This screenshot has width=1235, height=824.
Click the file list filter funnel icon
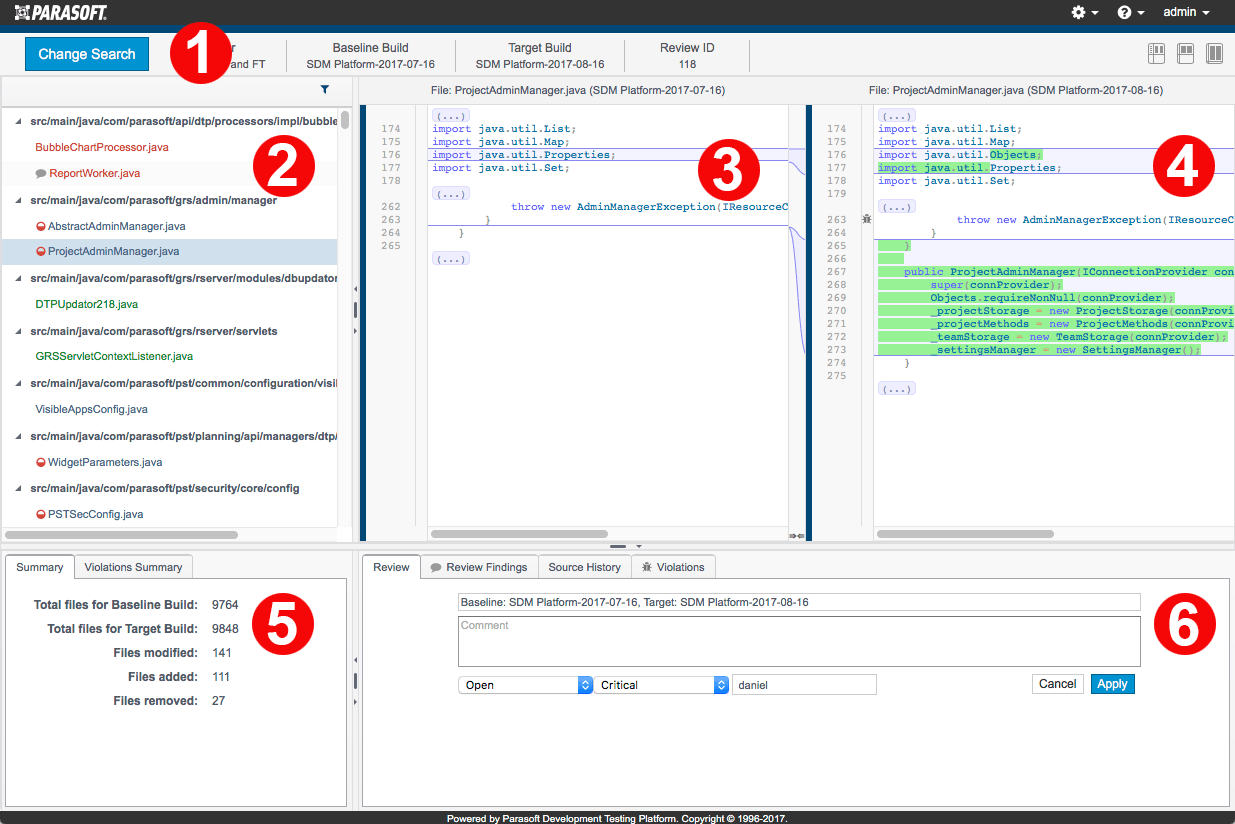[325, 90]
